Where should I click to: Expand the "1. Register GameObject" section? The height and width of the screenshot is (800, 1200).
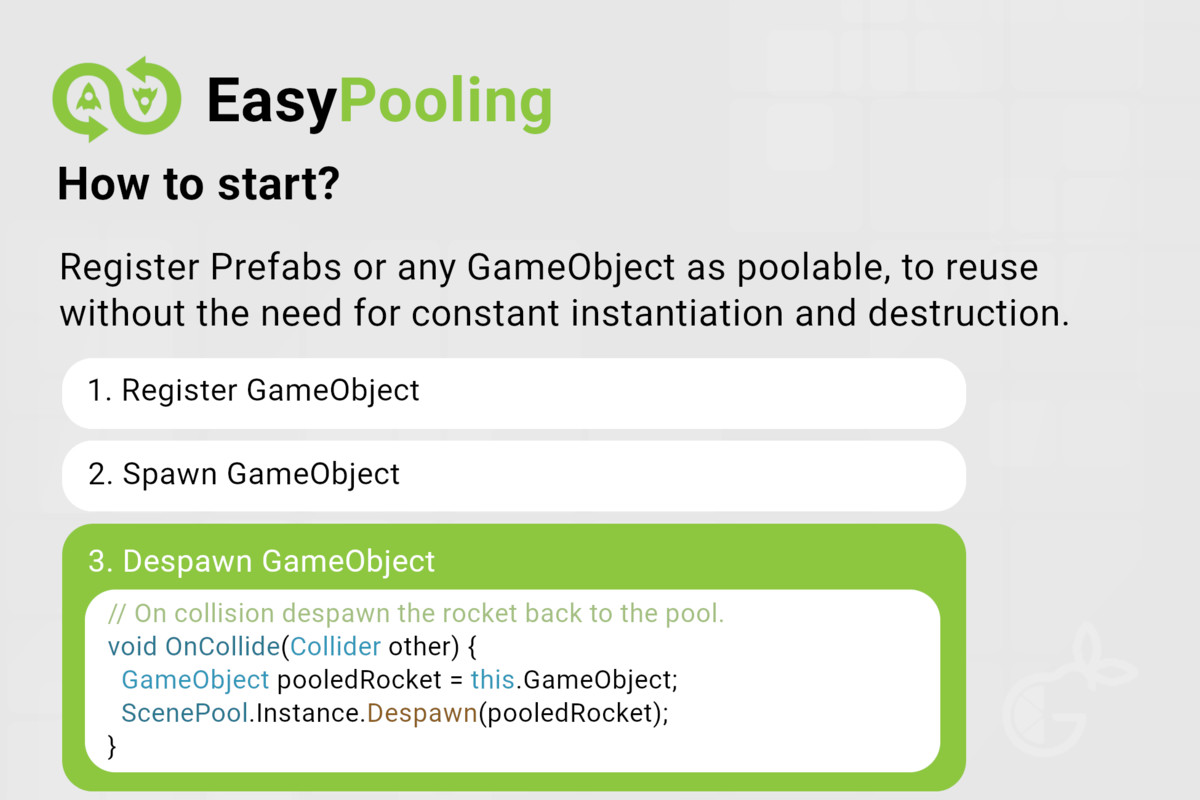click(x=514, y=391)
